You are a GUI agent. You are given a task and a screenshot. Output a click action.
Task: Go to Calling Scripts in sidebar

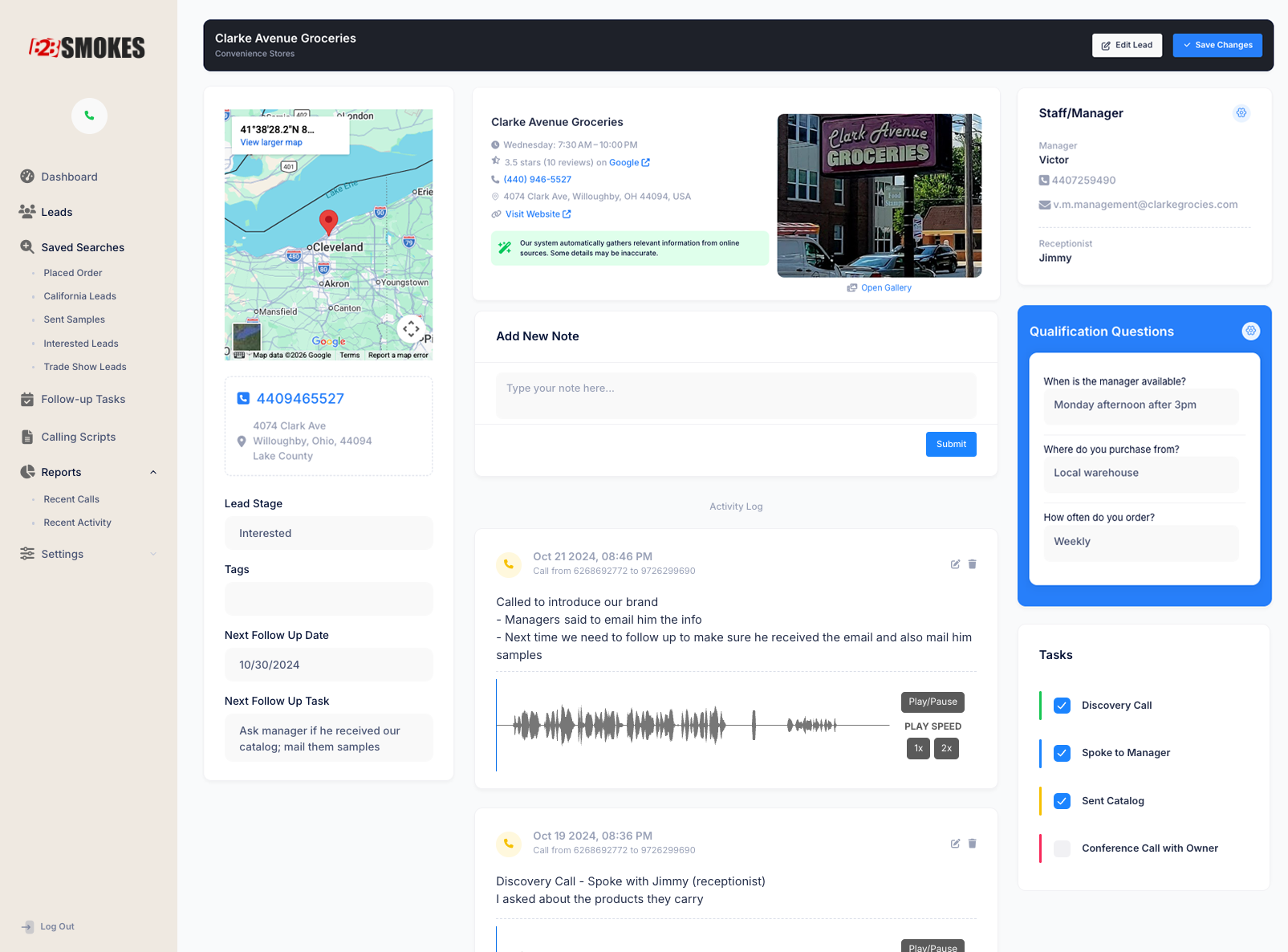[x=79, y=437]
